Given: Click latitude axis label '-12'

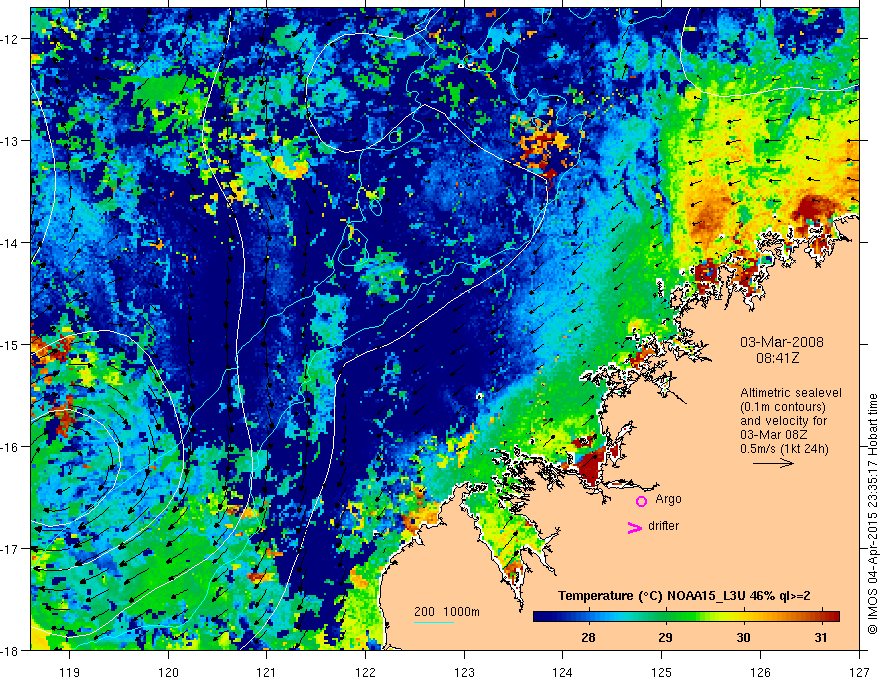Looking at the screenshot, I should (x=11, y=39).
